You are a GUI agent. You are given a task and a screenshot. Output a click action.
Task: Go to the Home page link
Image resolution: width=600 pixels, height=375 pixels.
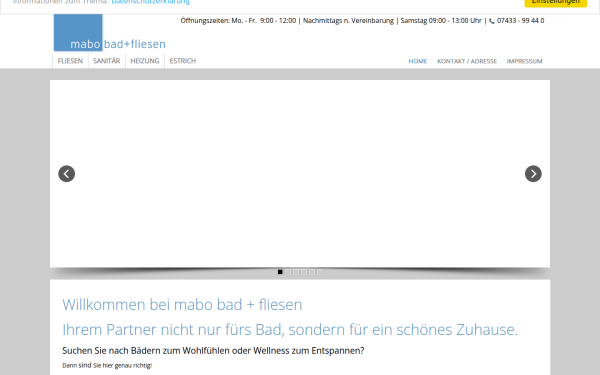coord(417,61)
